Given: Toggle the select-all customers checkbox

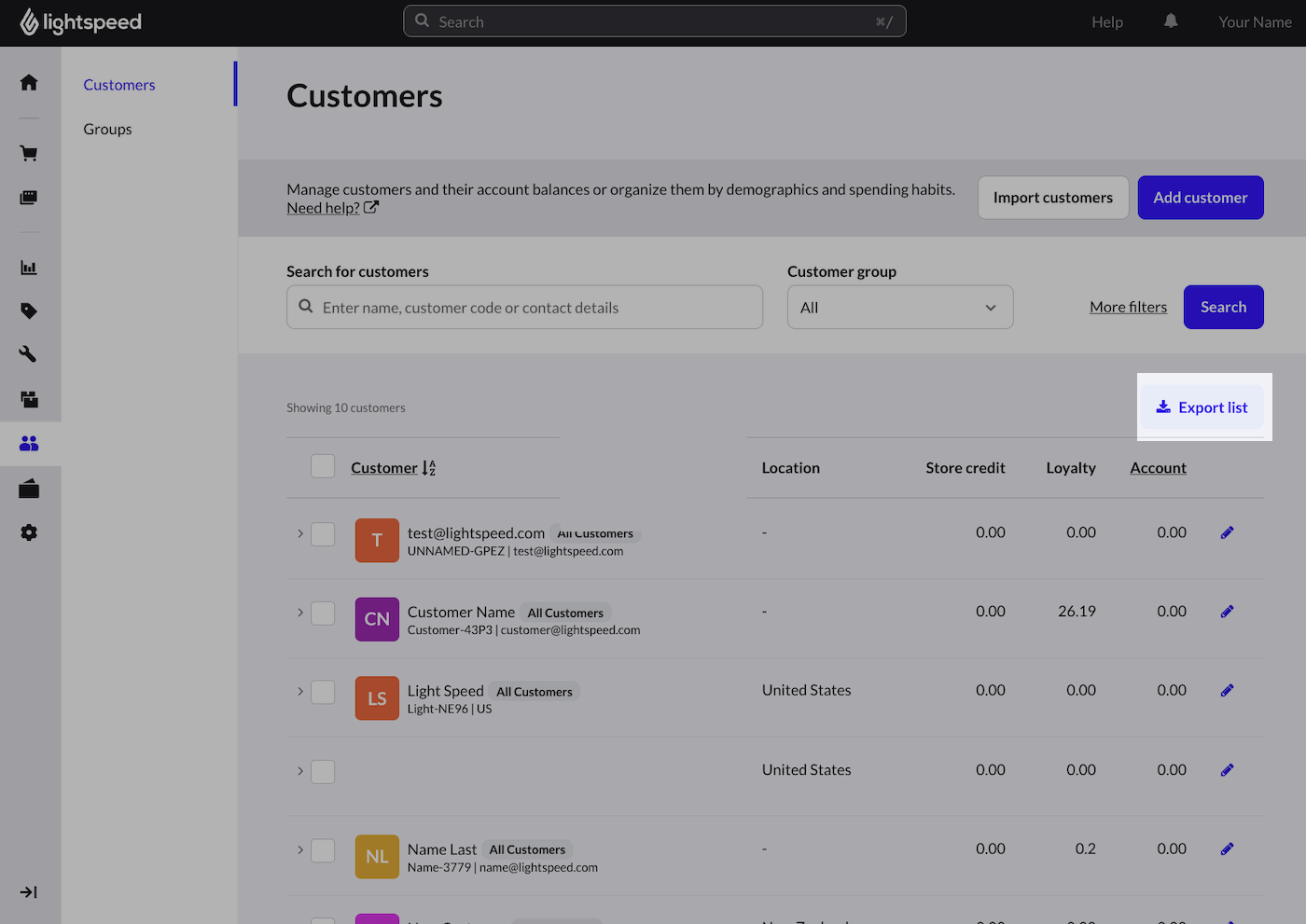Looking at the screenshot, I should (x=323, y=466).
